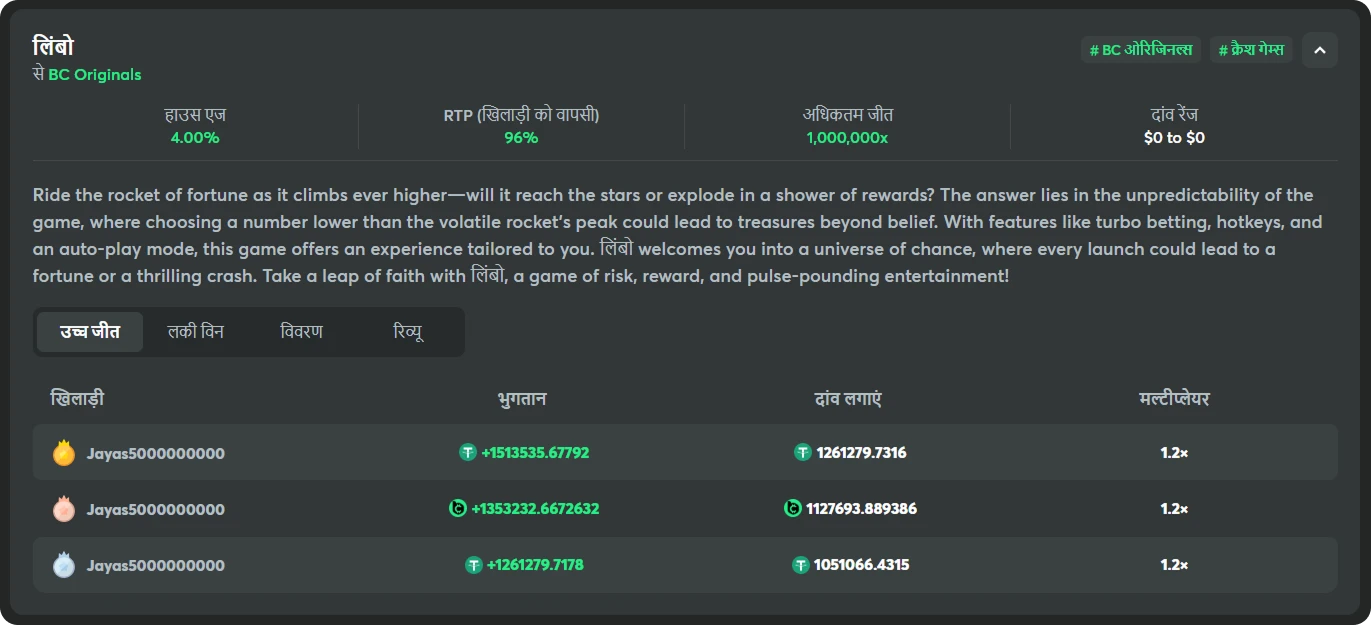Click the silver medal icon in third row
The width and height of the screenshot is (1371, 625).
(x=64, y=565)
